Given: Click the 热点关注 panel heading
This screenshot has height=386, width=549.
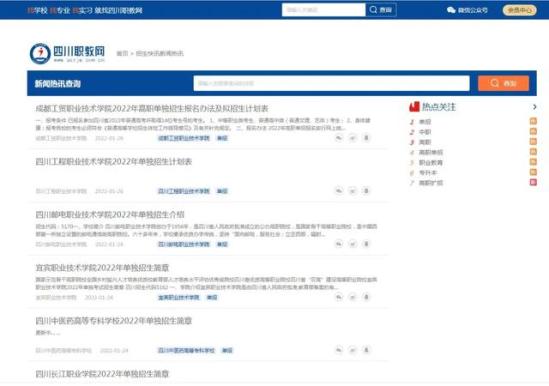Looking at the screenshot, I should click(439, 107).
